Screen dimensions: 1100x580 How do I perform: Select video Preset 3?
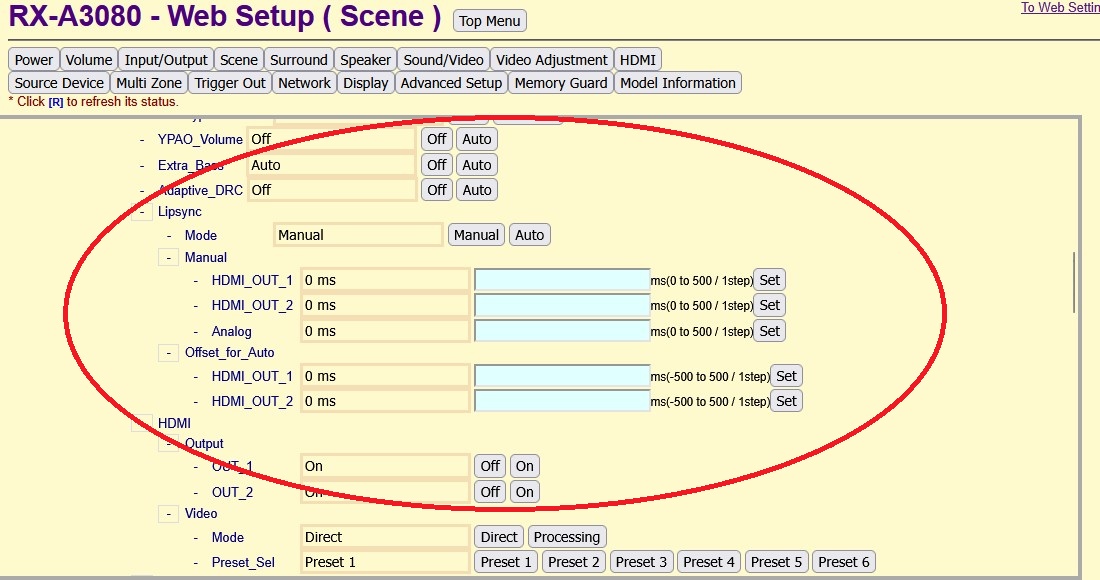641,562
